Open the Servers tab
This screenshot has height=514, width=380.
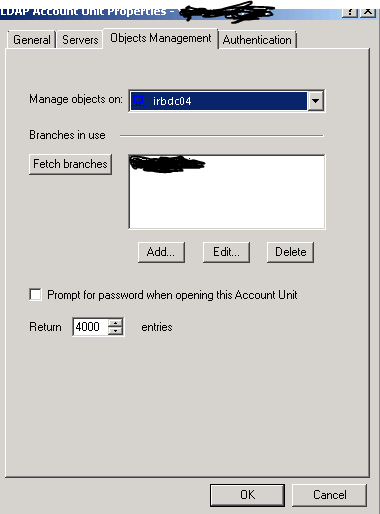click(80, 40)
